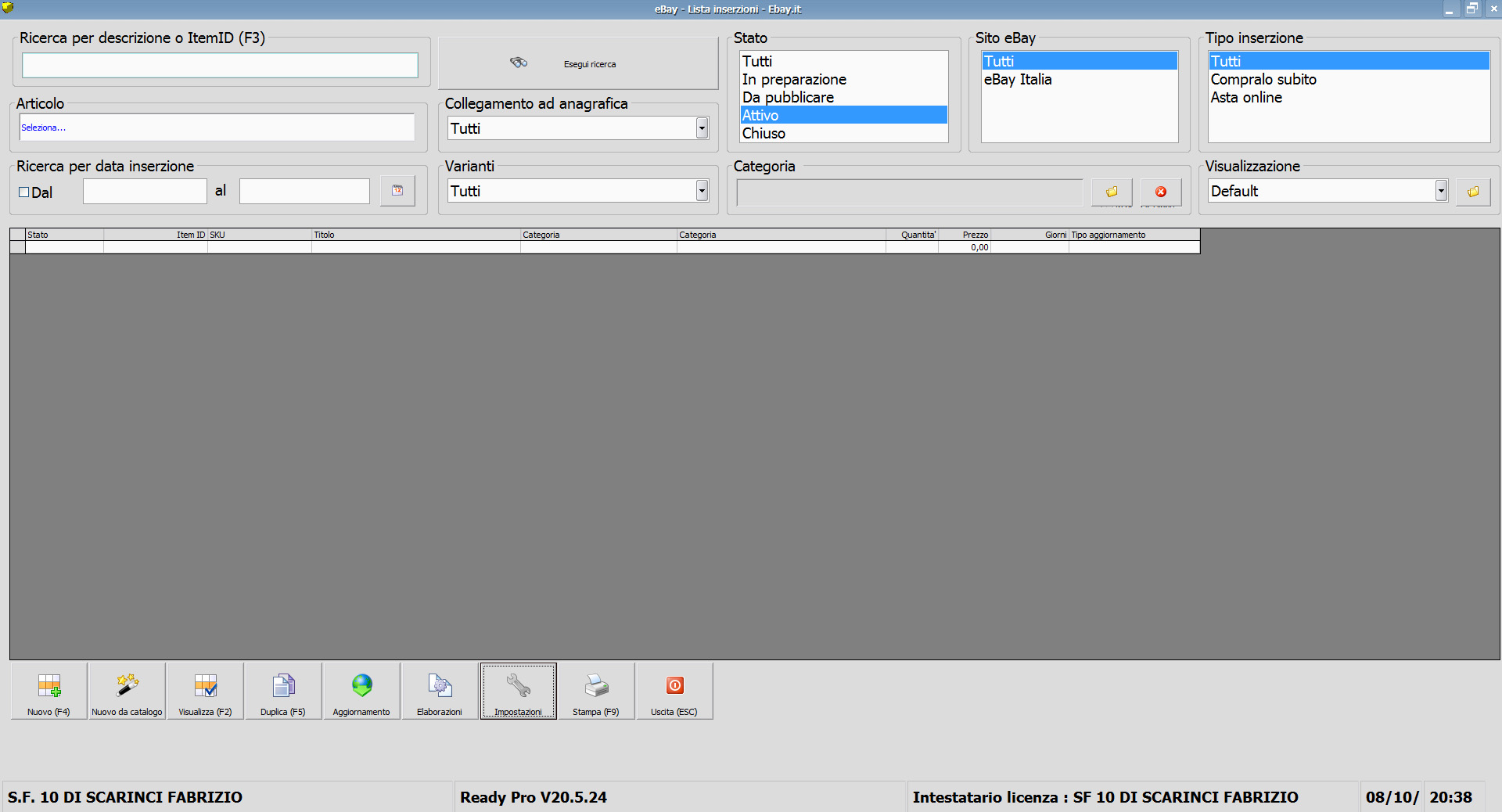Click Ready Pro V20.5.24 status text
This screenshot has height=812, width=1502.
534,797
